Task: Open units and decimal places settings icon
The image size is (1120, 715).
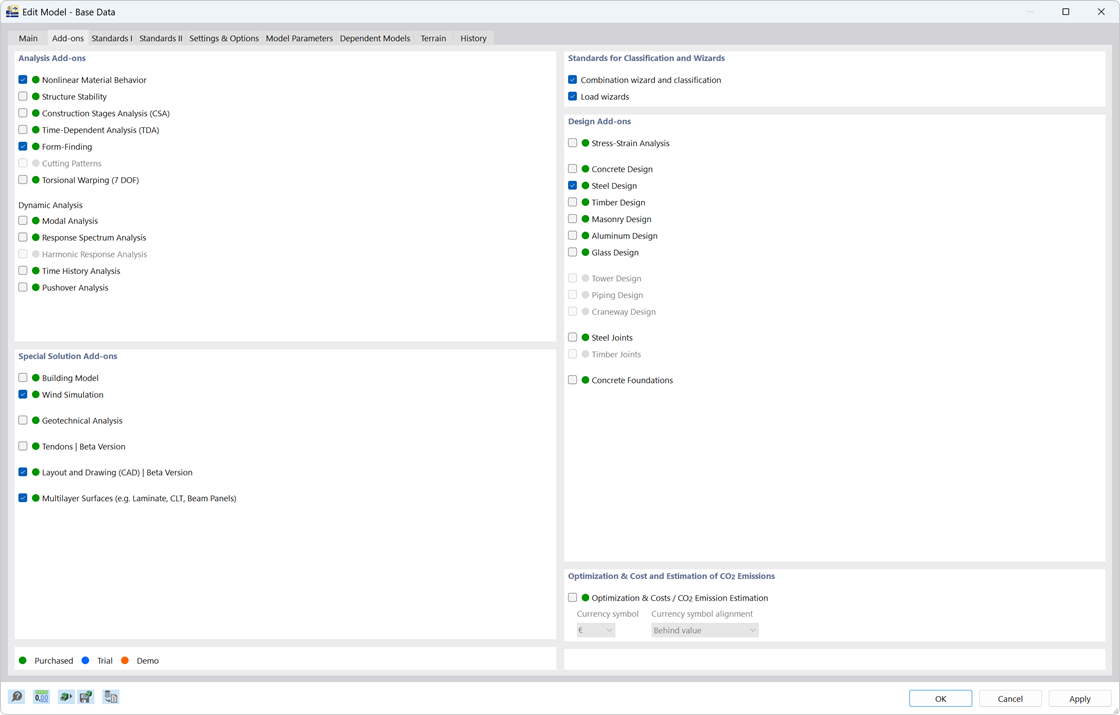Action: pyautogui.click(x=41, y=696)
